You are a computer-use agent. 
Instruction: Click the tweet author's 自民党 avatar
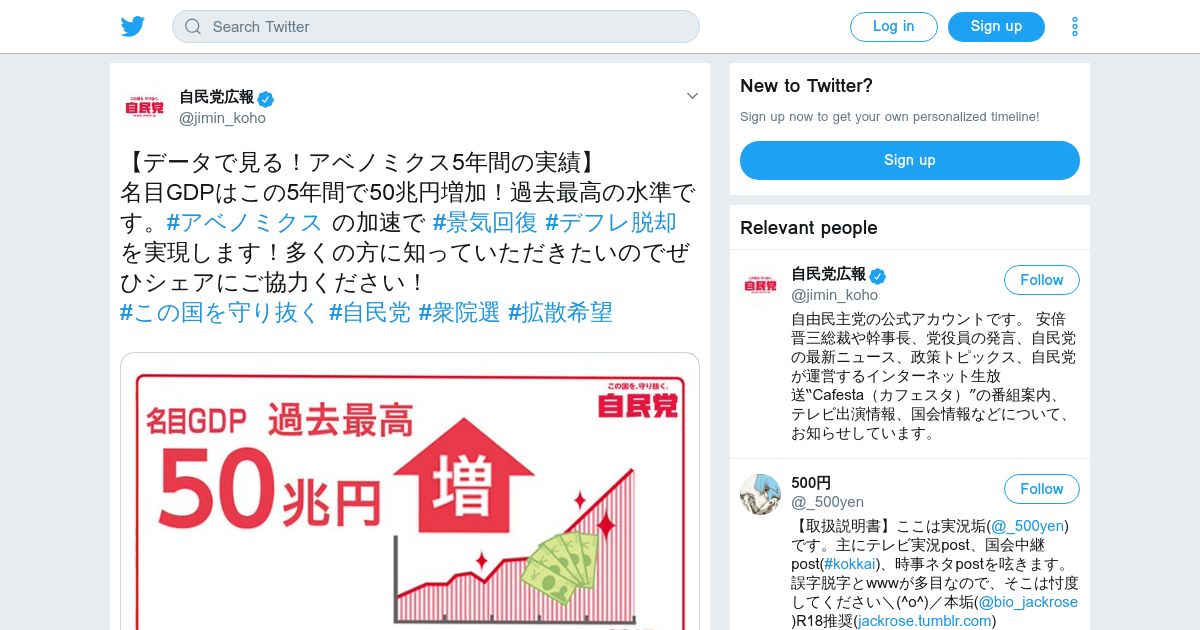[145, 107]
